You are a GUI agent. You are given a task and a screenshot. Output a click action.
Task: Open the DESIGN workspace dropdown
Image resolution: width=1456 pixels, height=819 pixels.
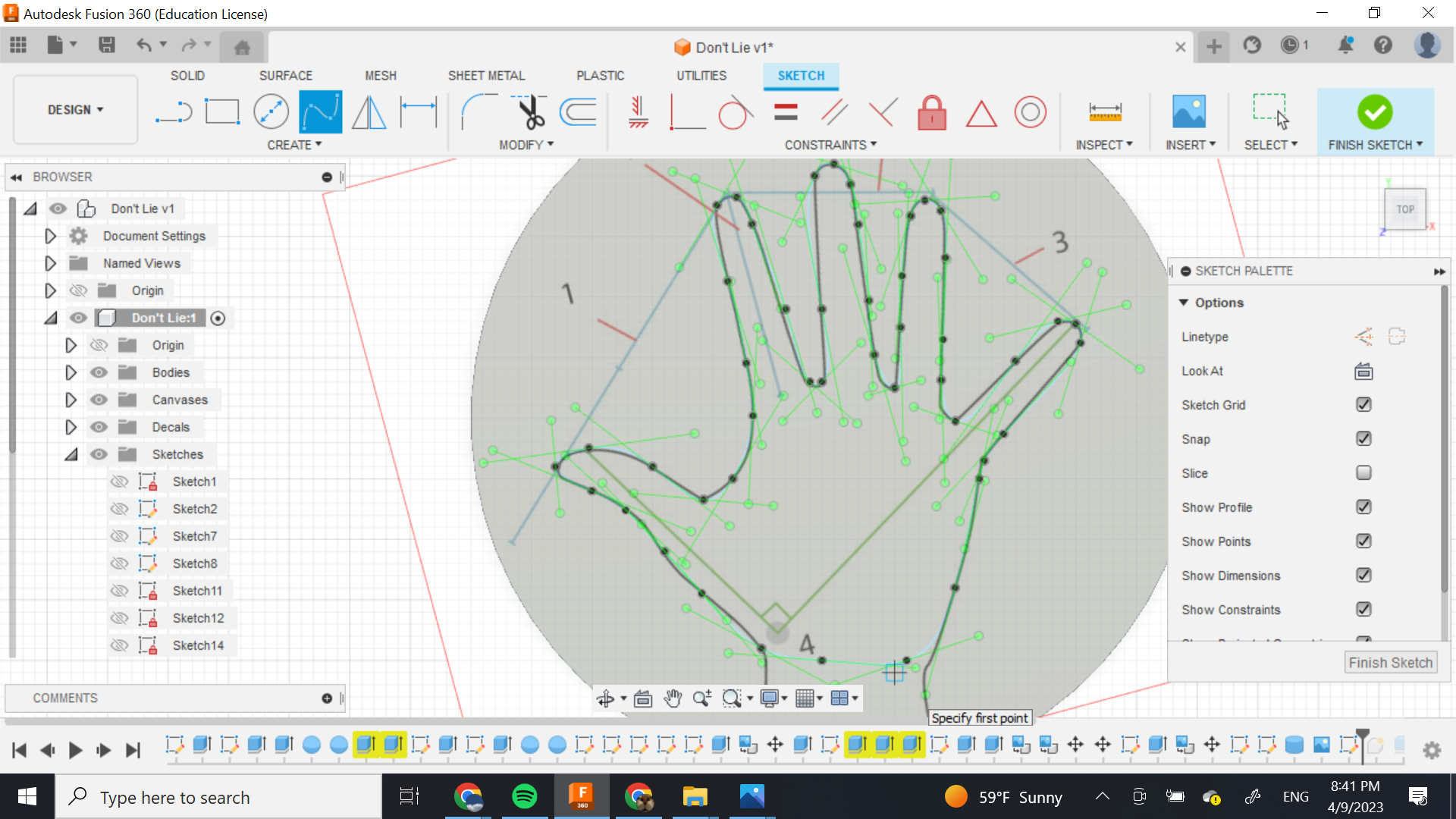click(75, 110)
